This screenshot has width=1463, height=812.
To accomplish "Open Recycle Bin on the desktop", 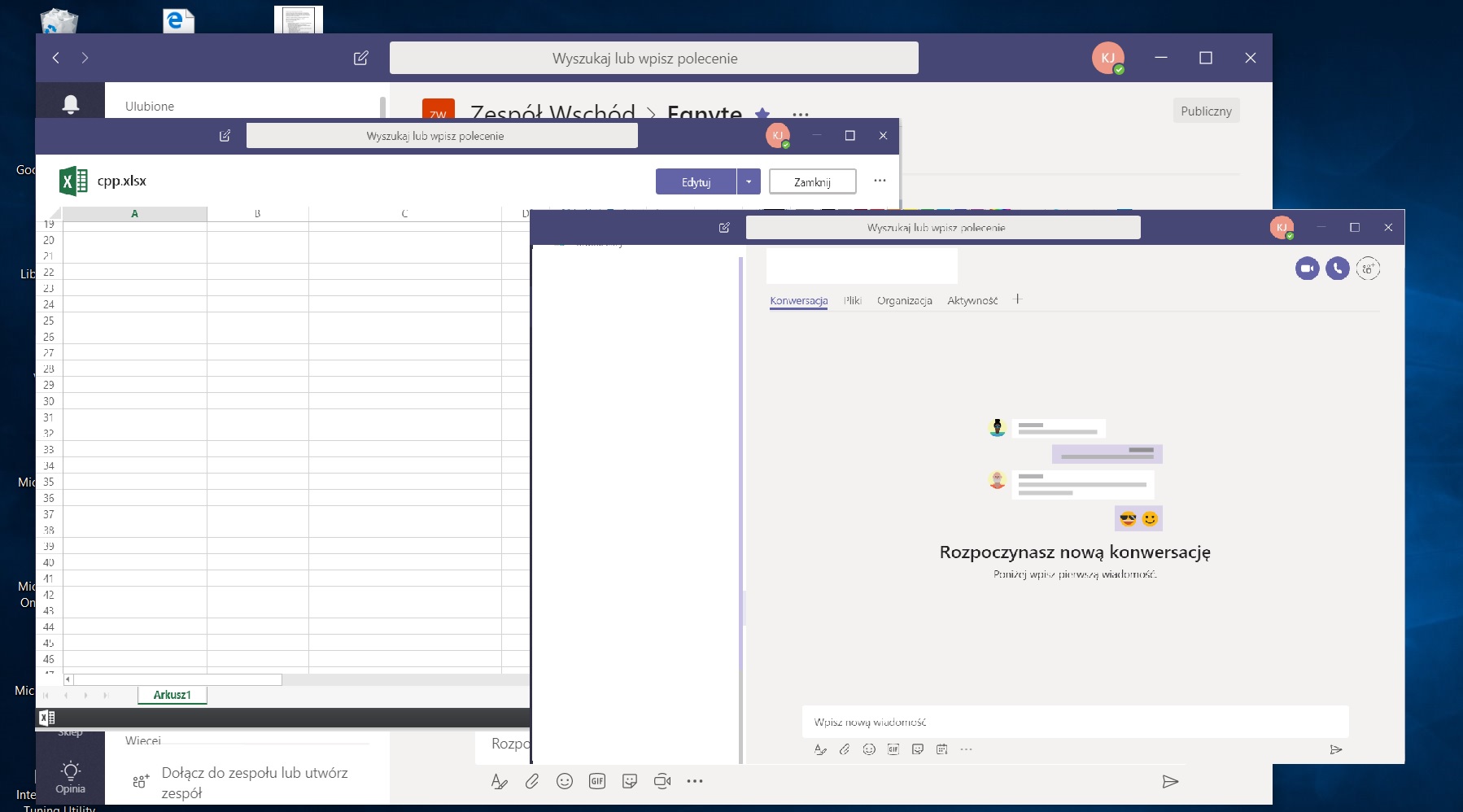I will click(59, 20).
